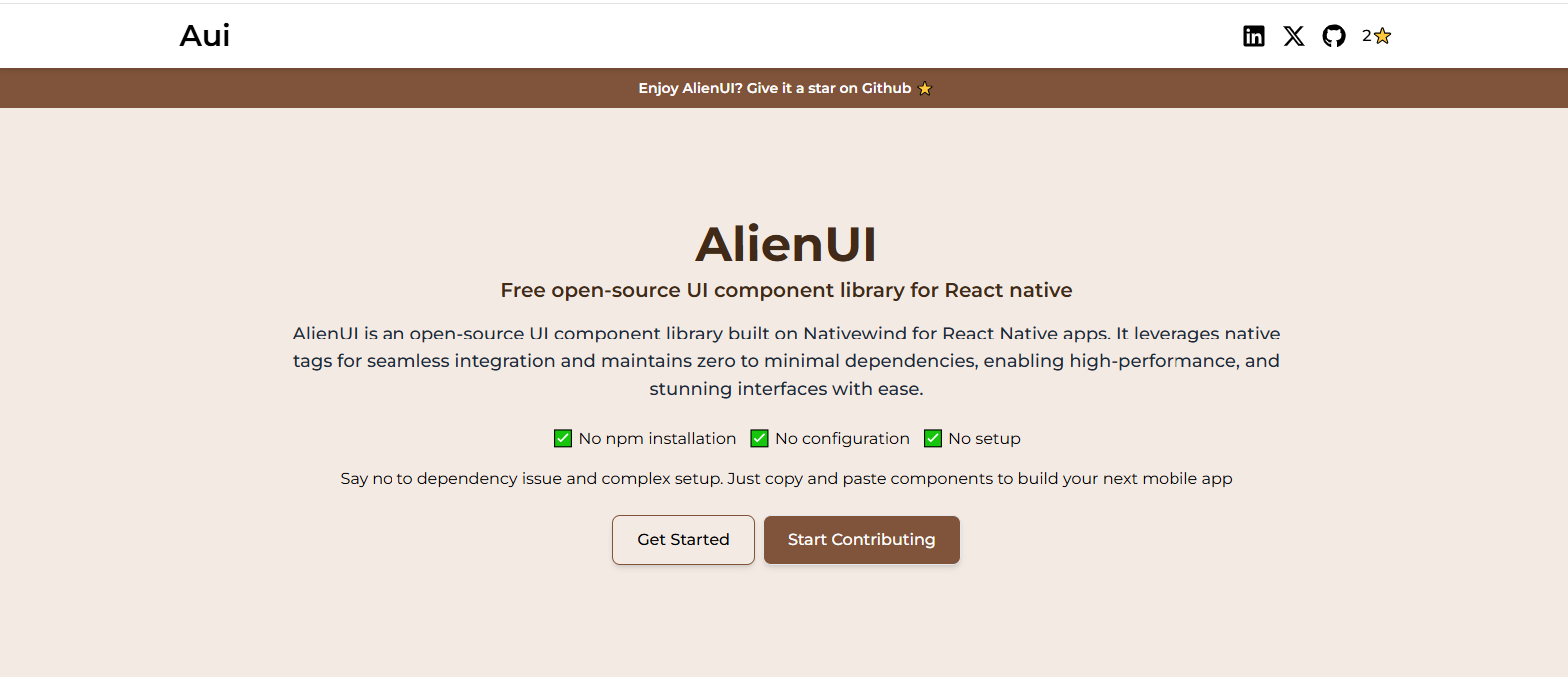This screenshot has height=678, width=1568.
Task: Click the GitHub star count badge
Action: pos(1377,36)
